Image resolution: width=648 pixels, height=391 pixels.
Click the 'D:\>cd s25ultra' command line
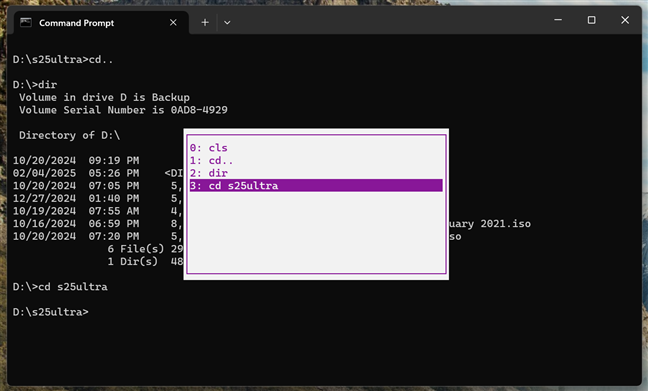[x=60, y=287]
